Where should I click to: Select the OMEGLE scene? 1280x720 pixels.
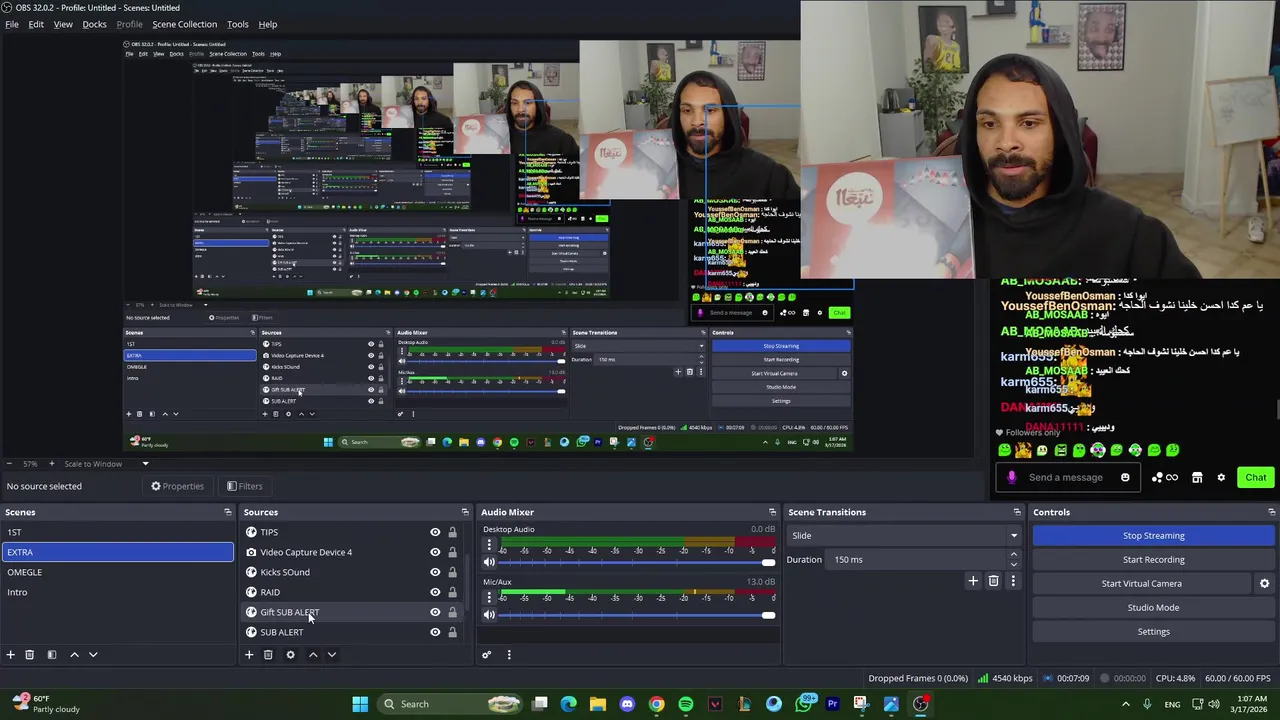click(x=118, y=572)
